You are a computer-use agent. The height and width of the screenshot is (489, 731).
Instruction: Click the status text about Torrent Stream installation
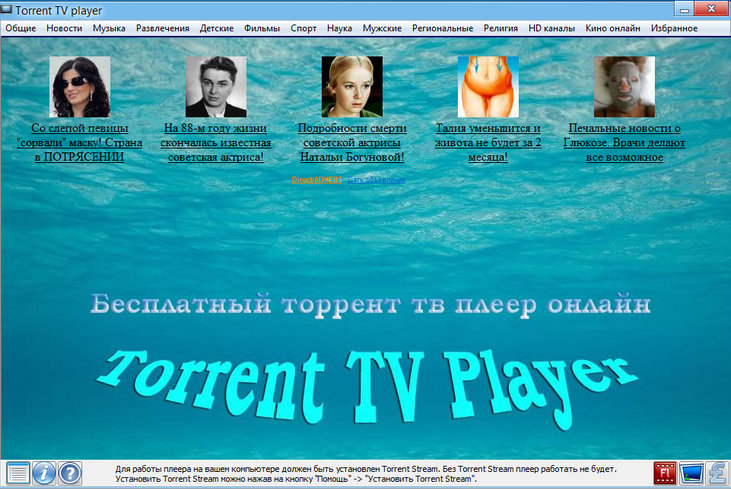[x=366, y=474]
